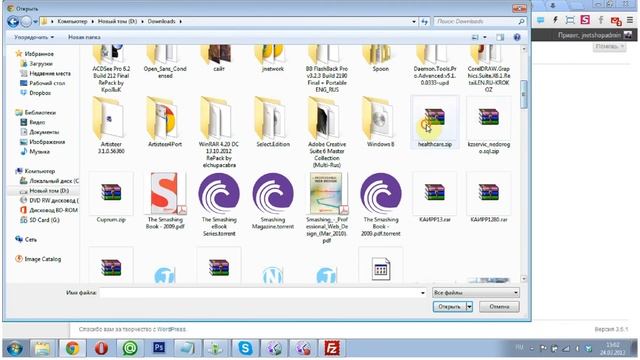Select Сеть in the sidebar

tap(31, 240)
